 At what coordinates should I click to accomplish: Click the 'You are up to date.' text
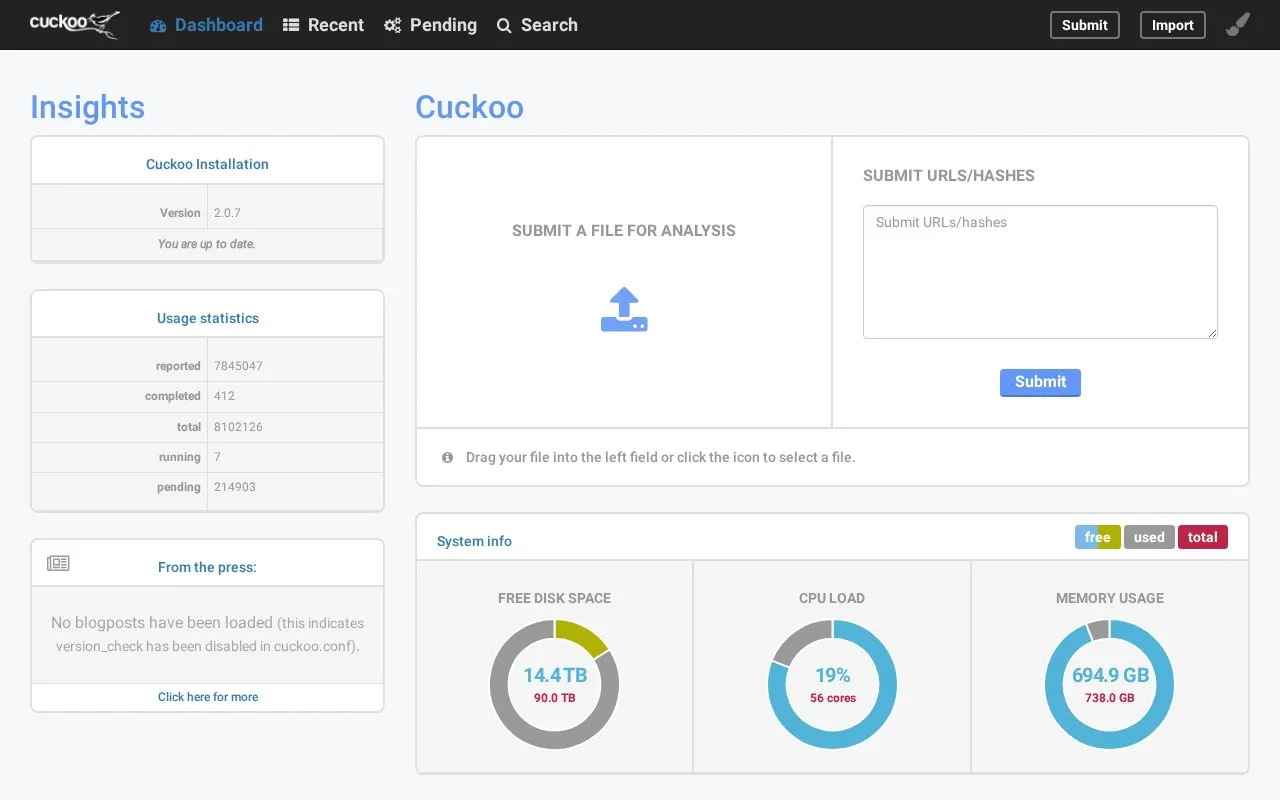(x=207, y=244)
